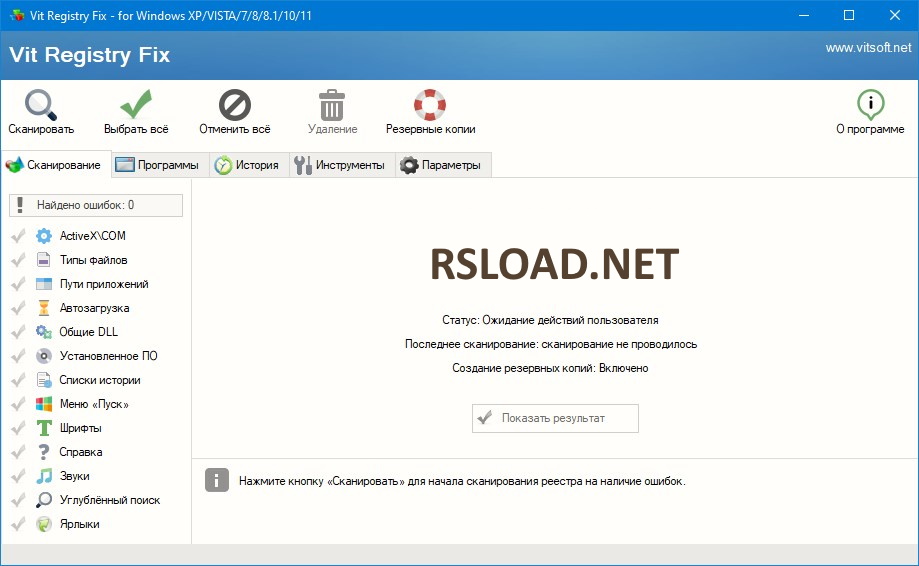919x566 pixels.
Task: Toggle the Ярлыки checkmark
Action: 18,524
